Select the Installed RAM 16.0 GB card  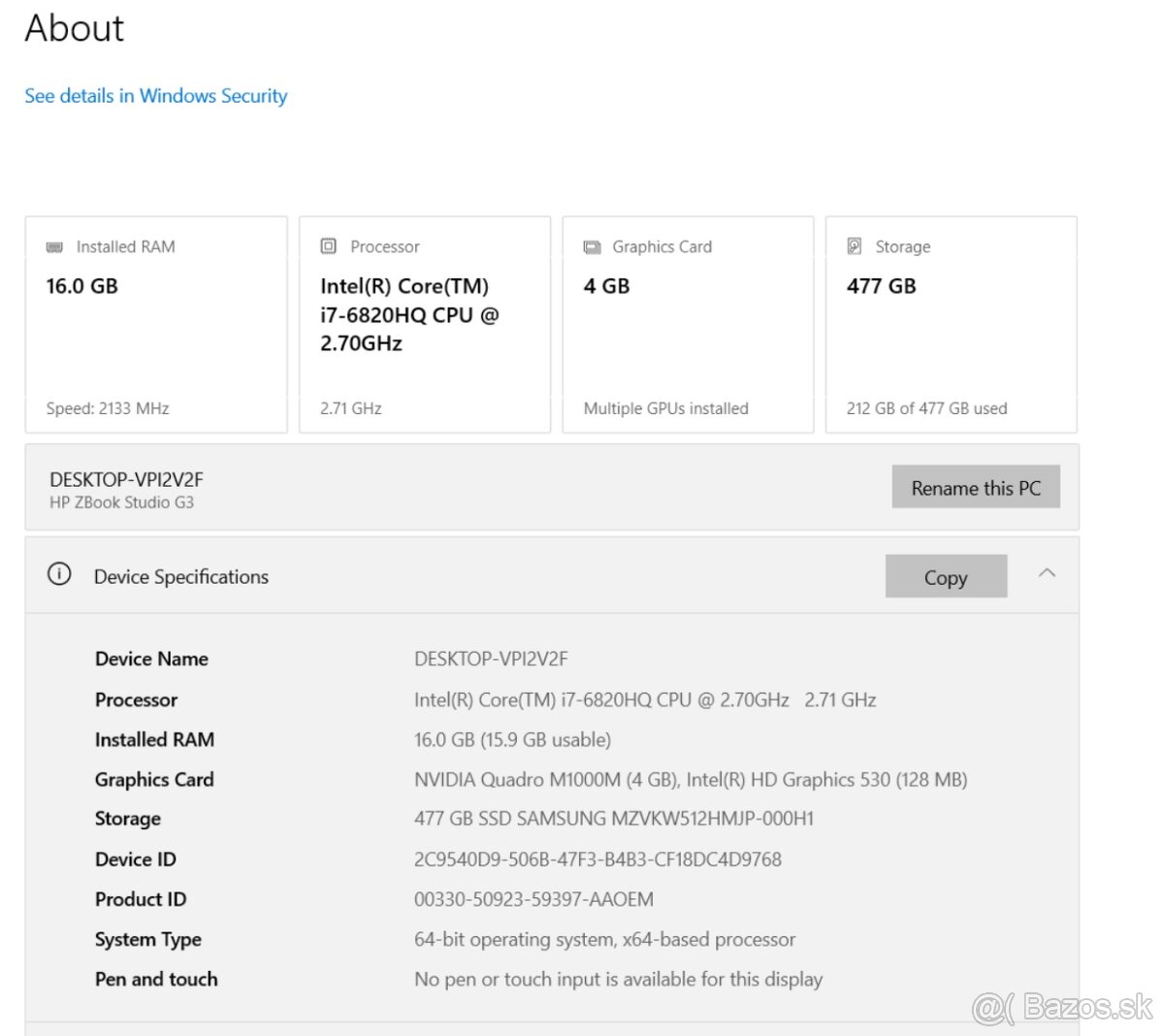point(156,324)
